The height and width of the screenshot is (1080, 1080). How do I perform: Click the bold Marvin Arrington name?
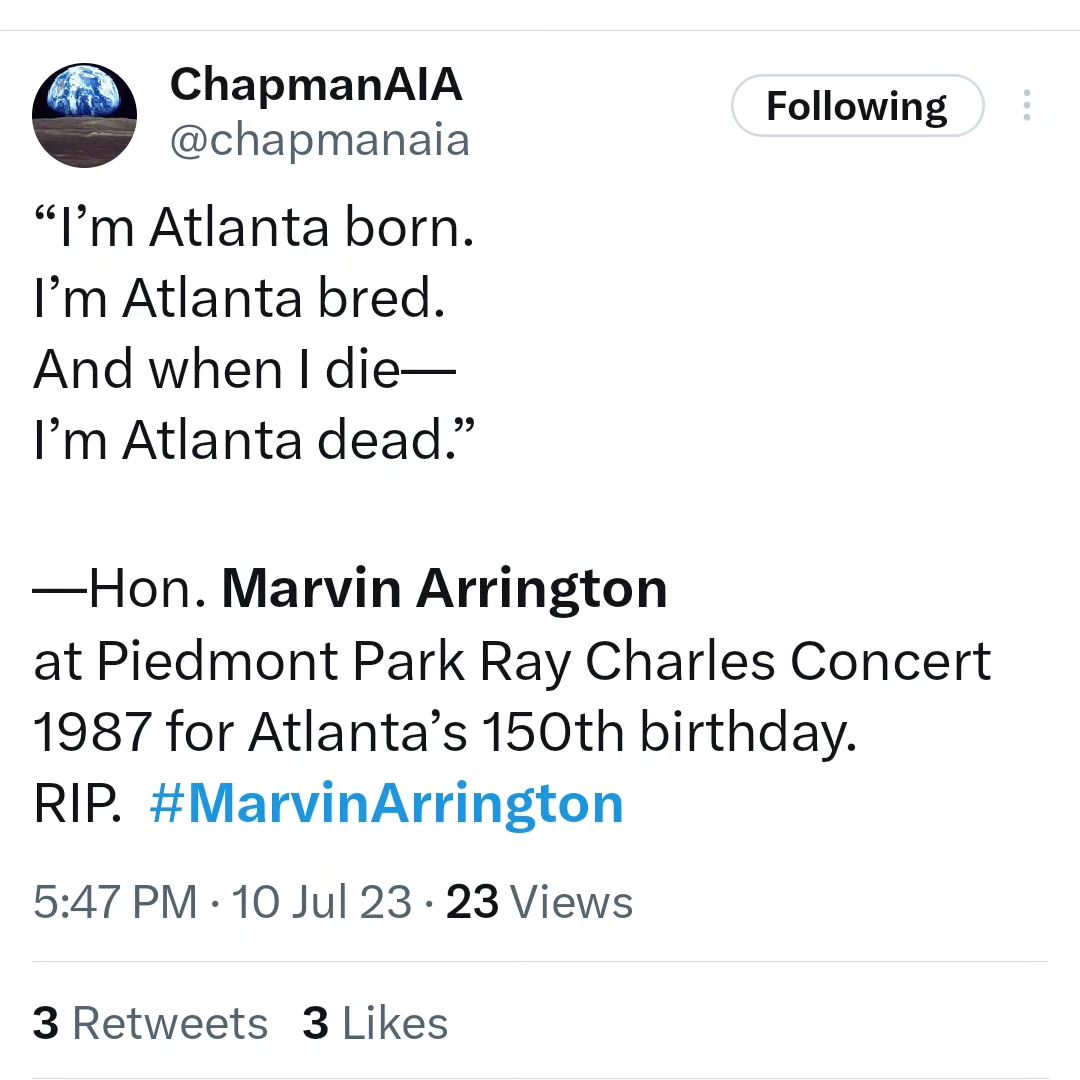click(x=444, y=590)
